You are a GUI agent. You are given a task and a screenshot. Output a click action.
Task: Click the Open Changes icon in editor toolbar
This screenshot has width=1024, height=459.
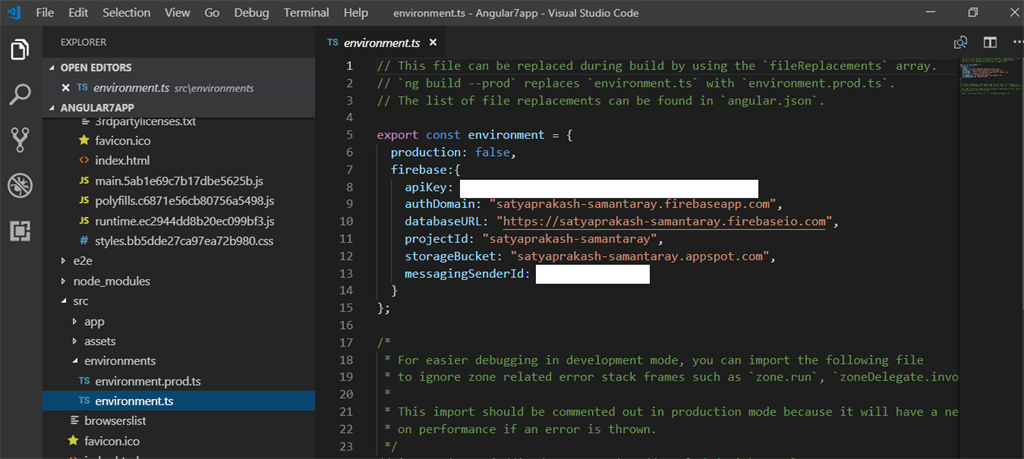[960, 42]
